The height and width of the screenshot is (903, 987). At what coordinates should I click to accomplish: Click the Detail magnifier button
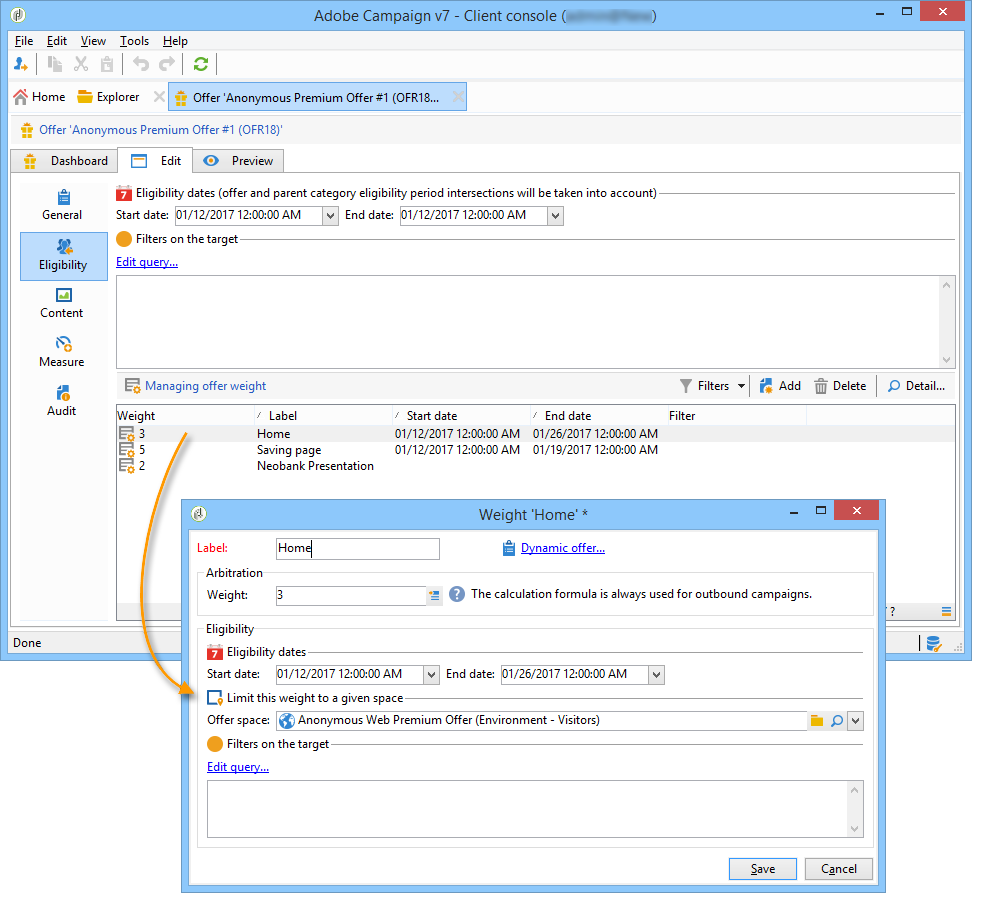tap(916, 386)
